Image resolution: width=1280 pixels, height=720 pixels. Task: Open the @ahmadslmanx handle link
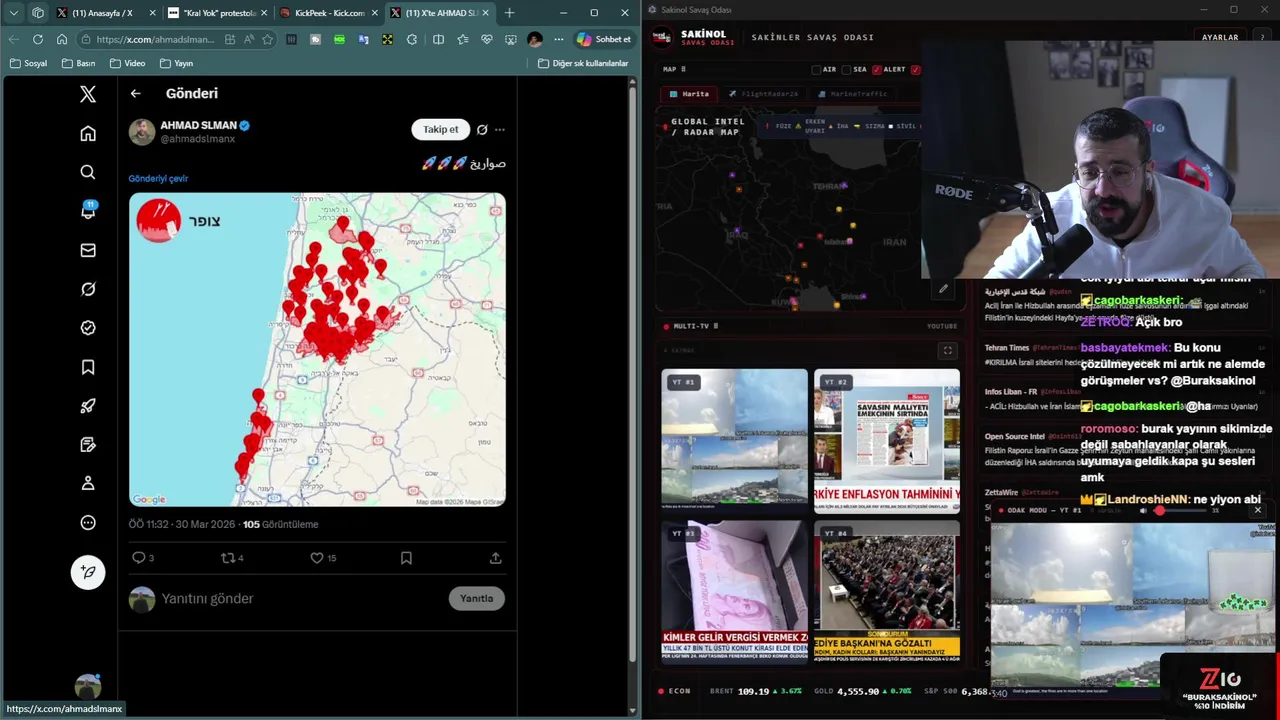(198, 139)
